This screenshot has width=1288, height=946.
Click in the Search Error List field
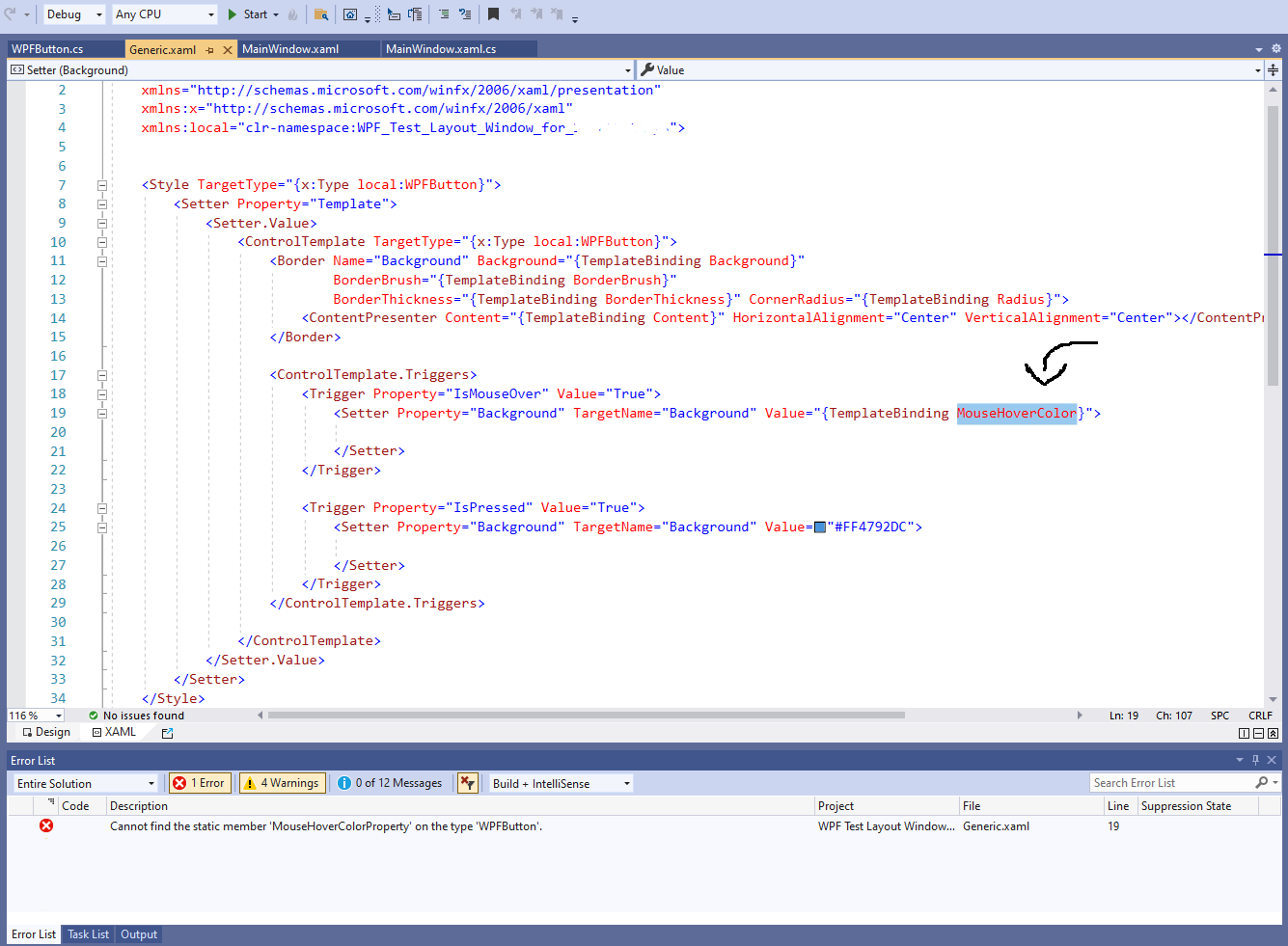(1171, 783)
